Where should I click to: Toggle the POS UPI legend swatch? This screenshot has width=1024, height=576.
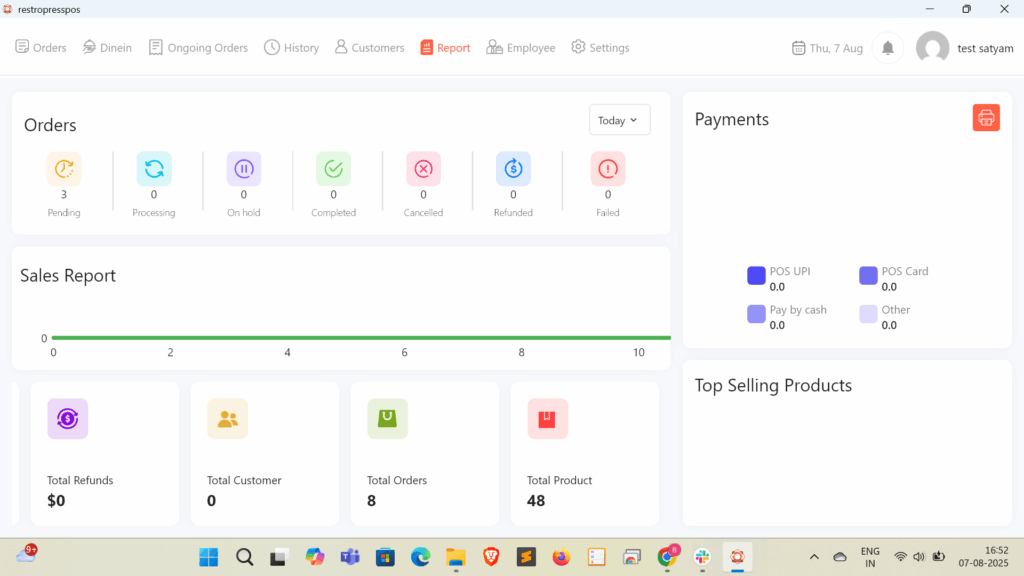(756, 275)
